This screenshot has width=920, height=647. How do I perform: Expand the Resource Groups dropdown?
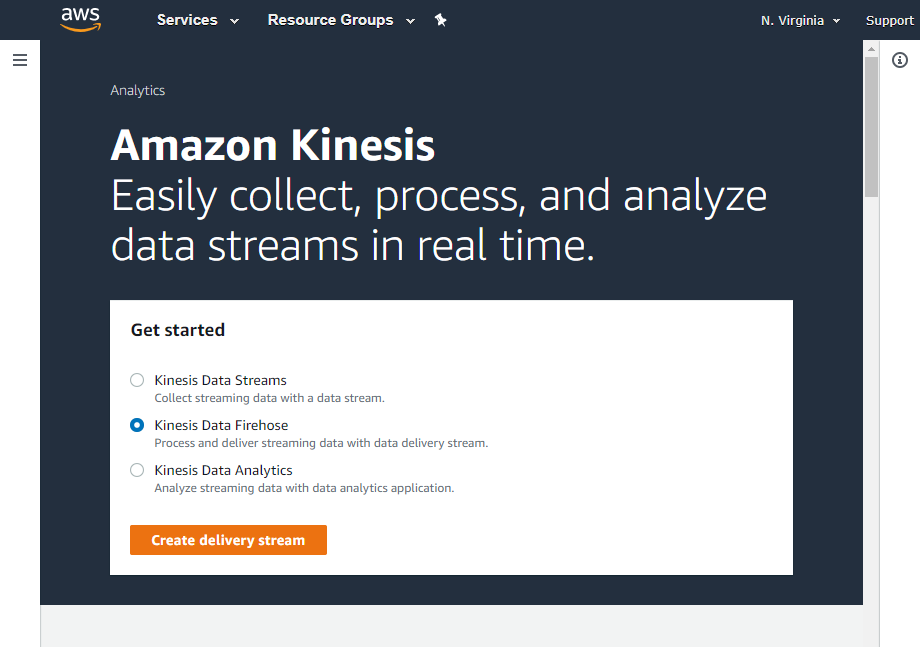[x=341, y=20]
